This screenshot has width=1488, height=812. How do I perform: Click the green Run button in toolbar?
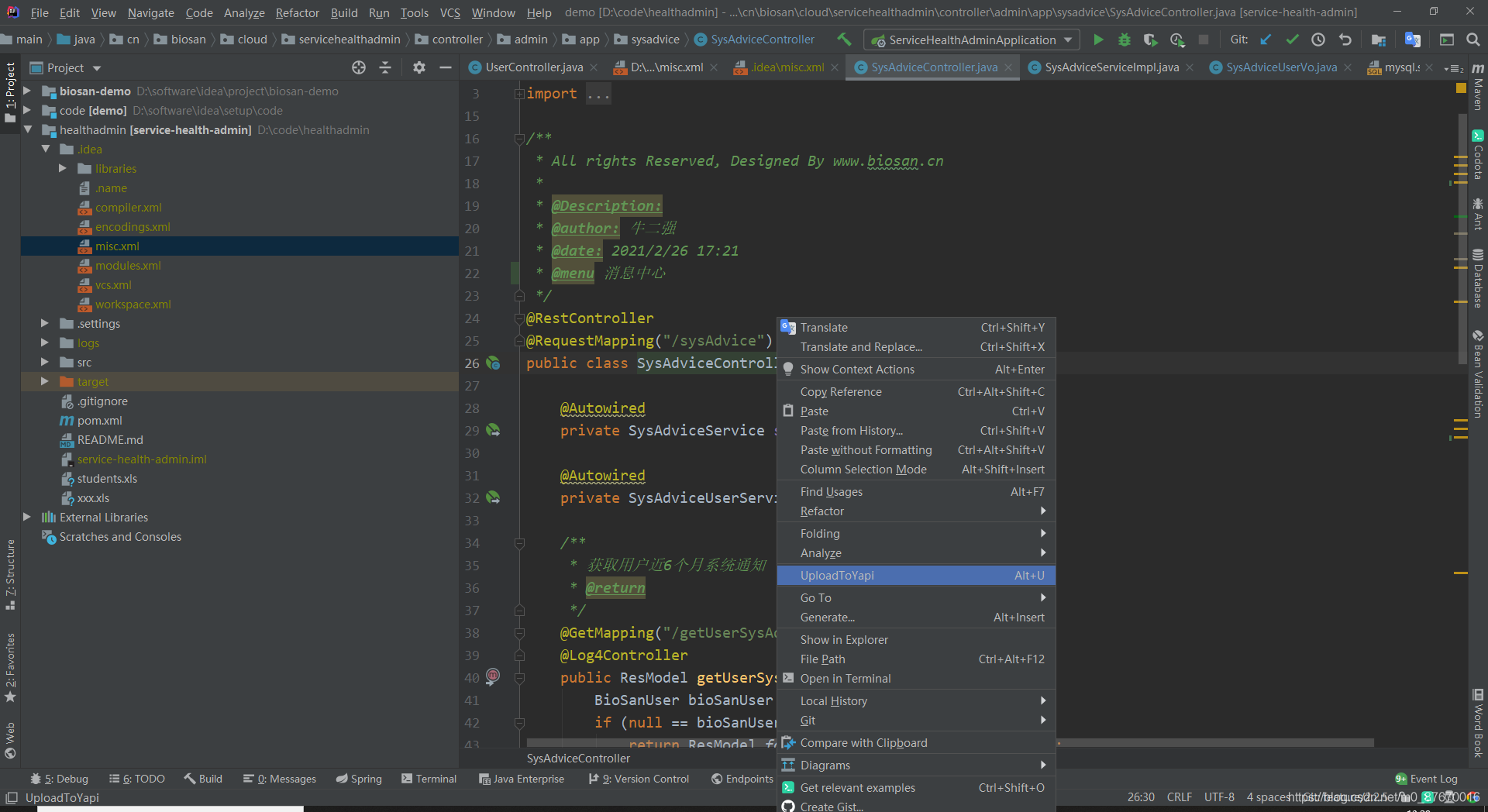pos(1098,40)
